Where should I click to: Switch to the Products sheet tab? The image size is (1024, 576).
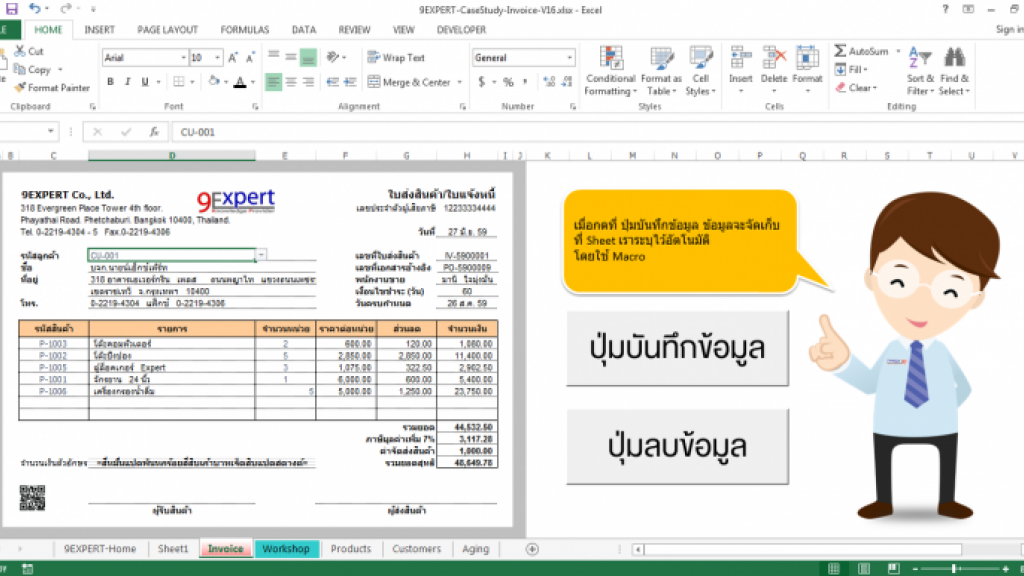351,549
